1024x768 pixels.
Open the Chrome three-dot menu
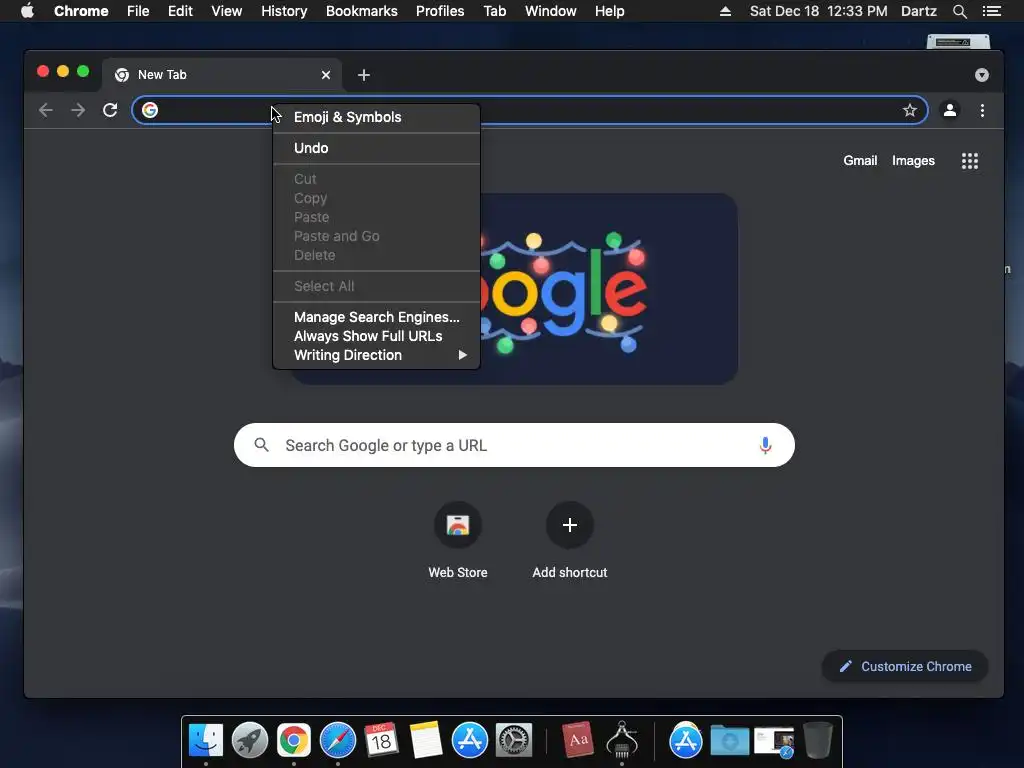tap(982, 110)
